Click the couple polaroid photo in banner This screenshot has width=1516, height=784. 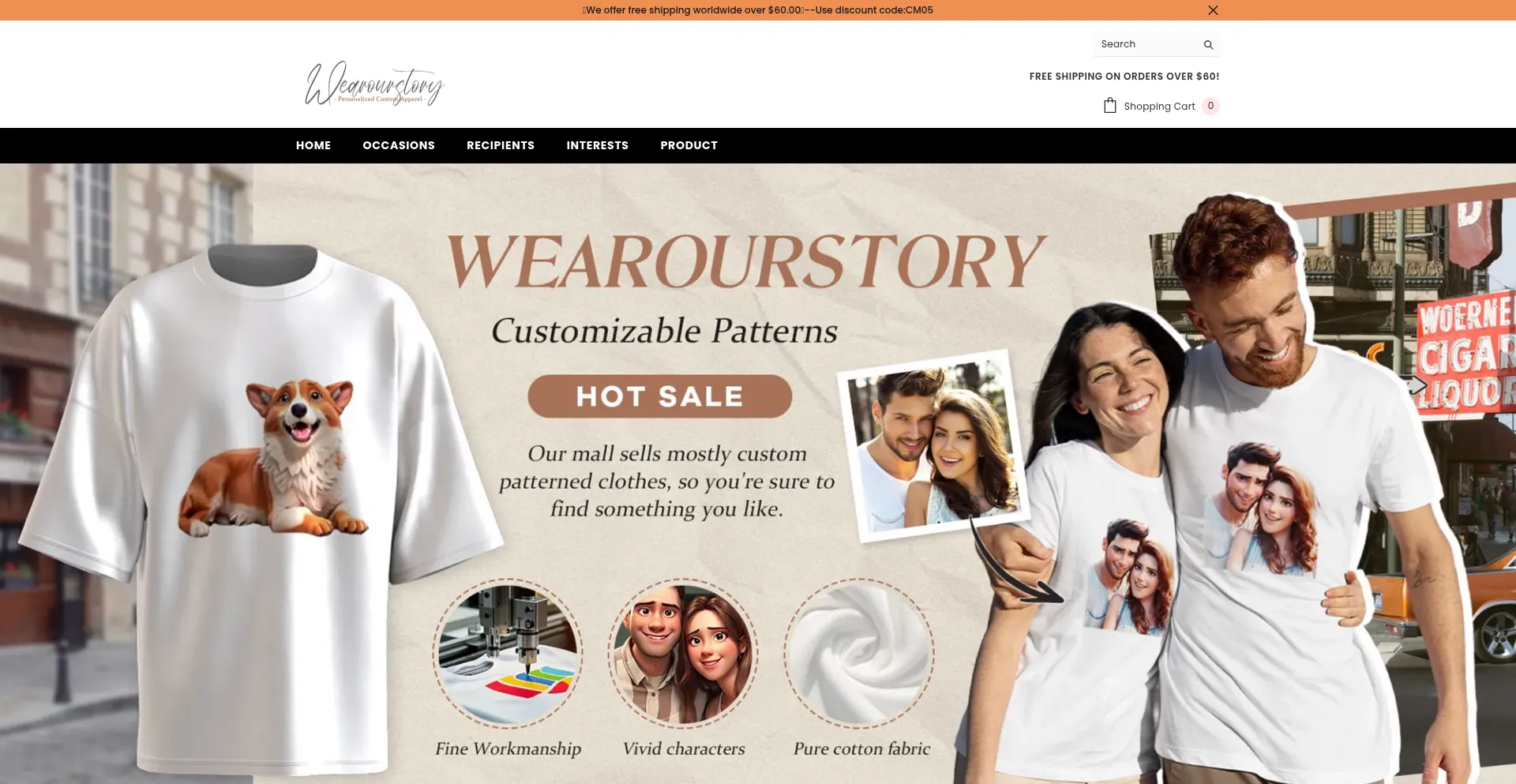tap(933, 446)
